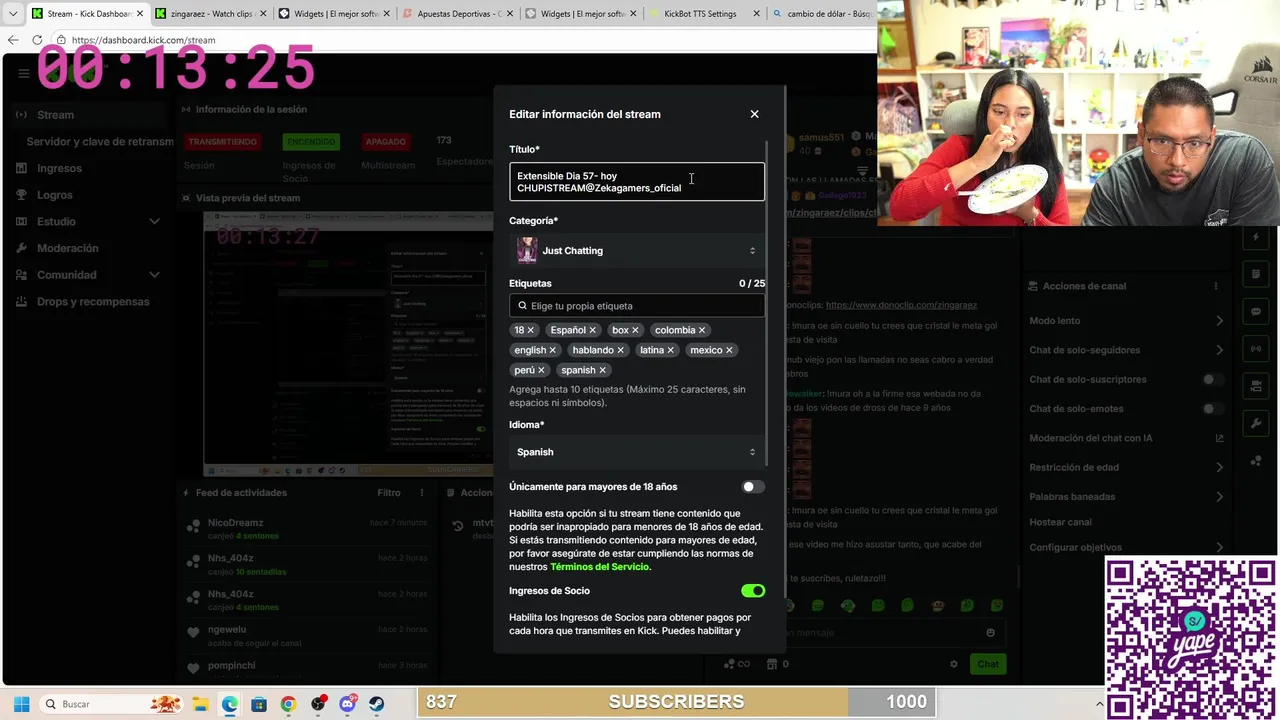Screen dimensions: 1280x720
Task: Toggle Chat de solo-emotes
Action: click(x=1213, y=409)
